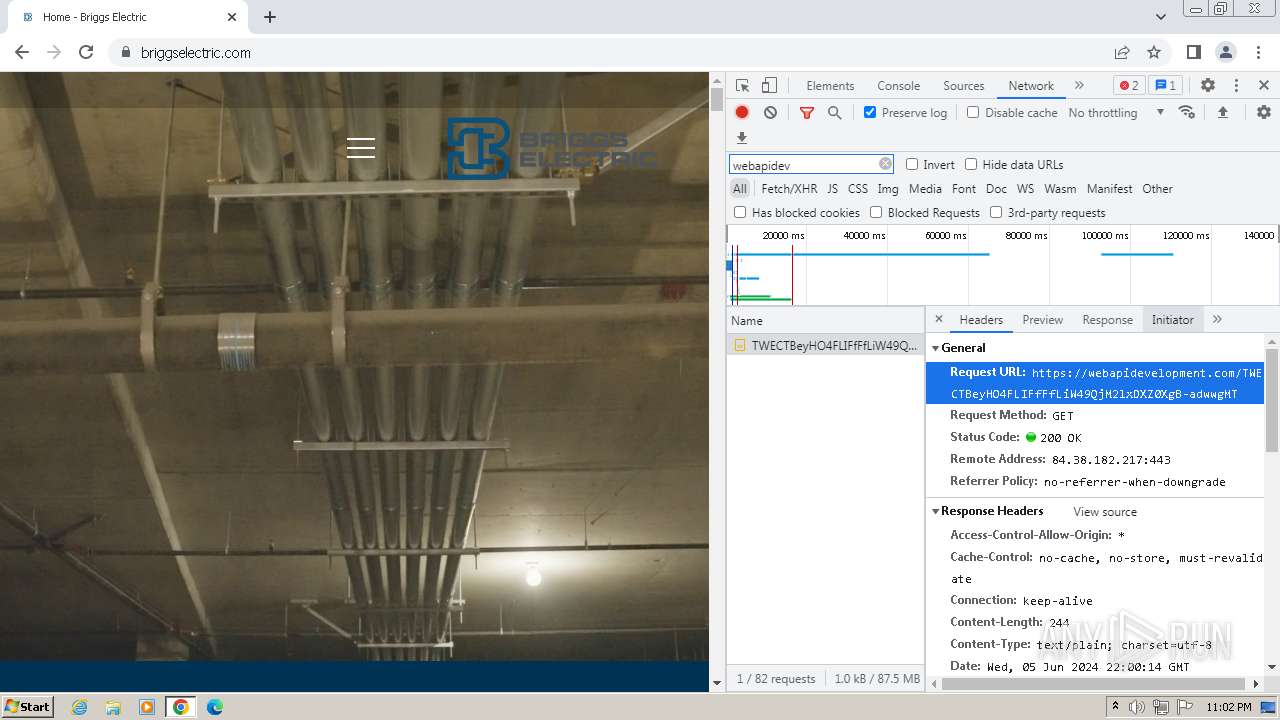Show more DevTools panels chevron
The width and height of the screenshot is (1280, 720).
(1079, 86)
